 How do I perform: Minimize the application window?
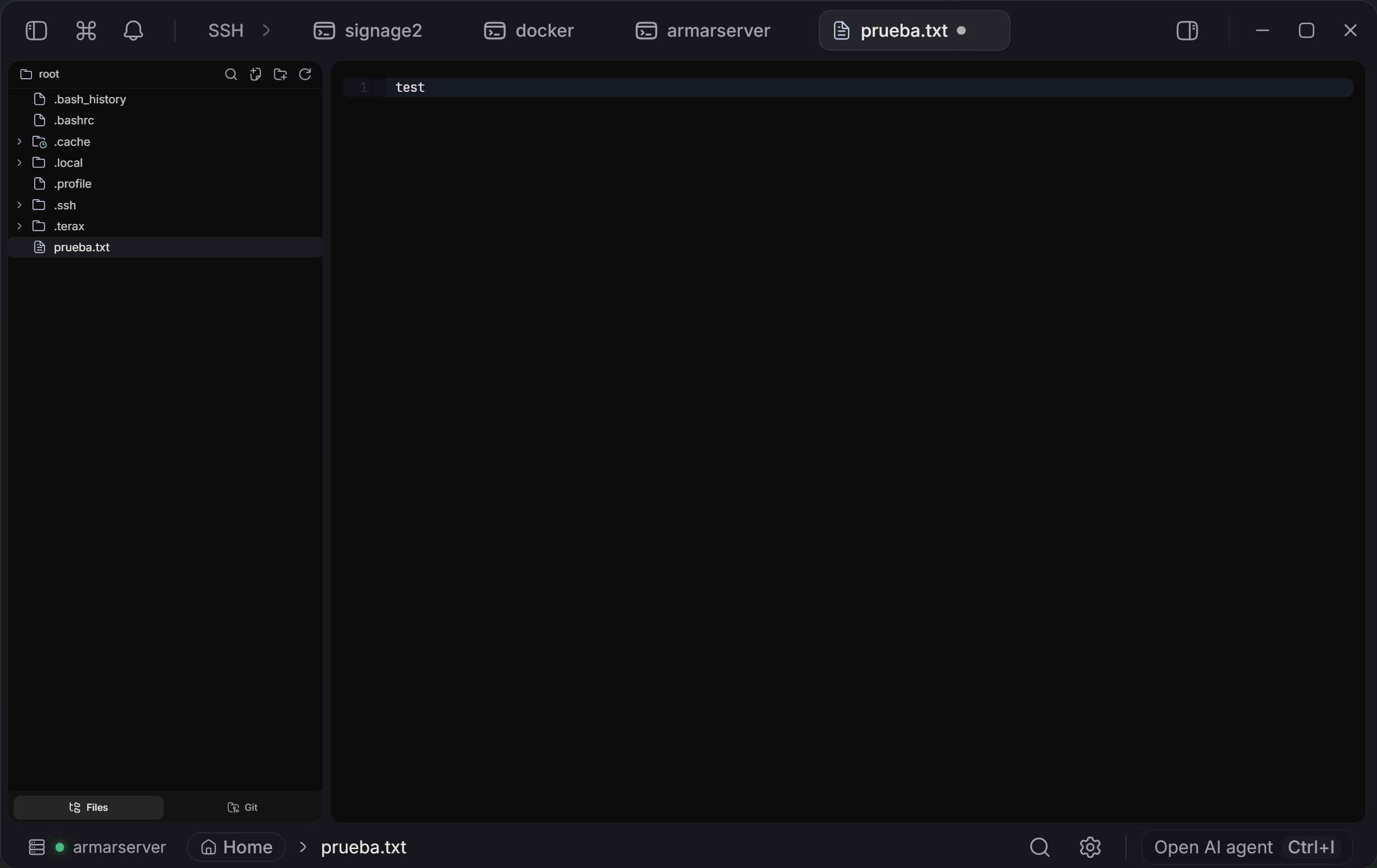(1262, 30)
